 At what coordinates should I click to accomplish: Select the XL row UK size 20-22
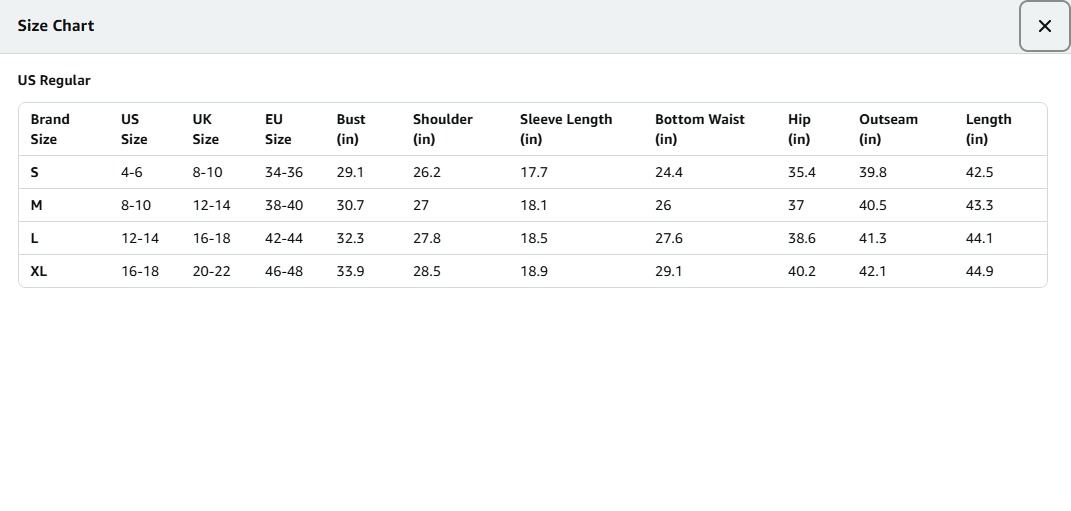pos(211,271)
